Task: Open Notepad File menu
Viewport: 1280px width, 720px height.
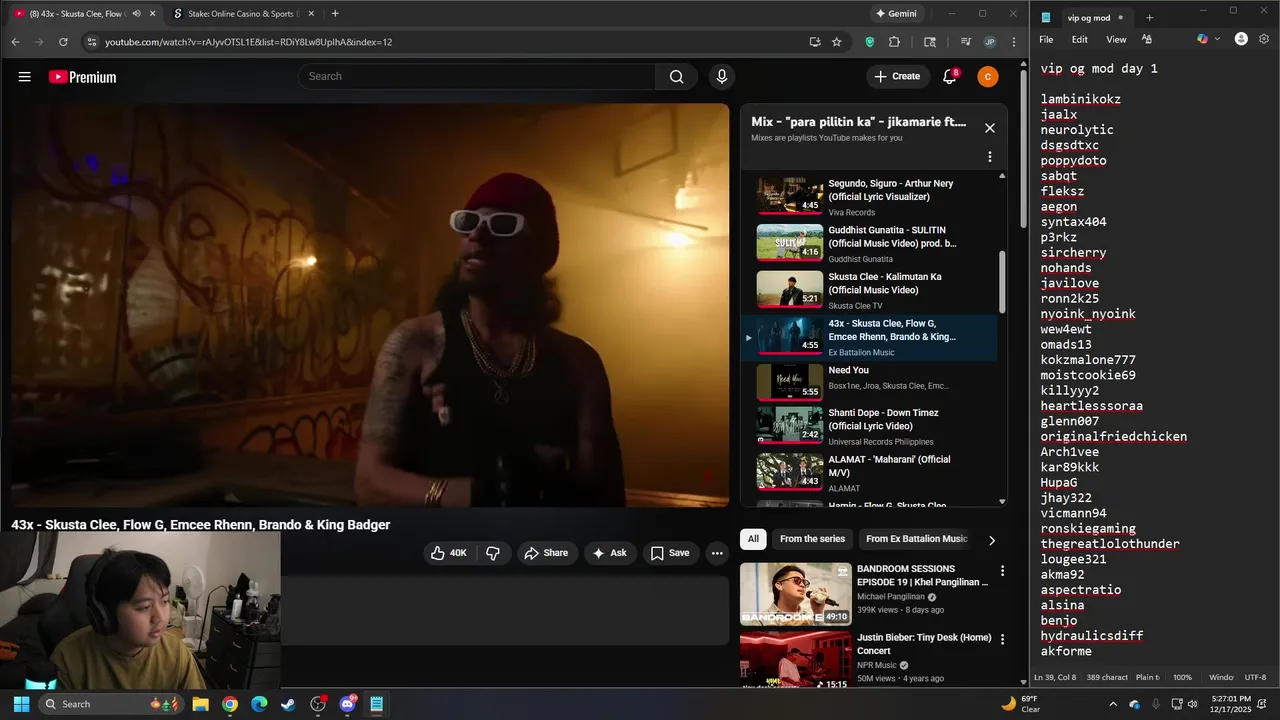Action: pos(1046,39)
